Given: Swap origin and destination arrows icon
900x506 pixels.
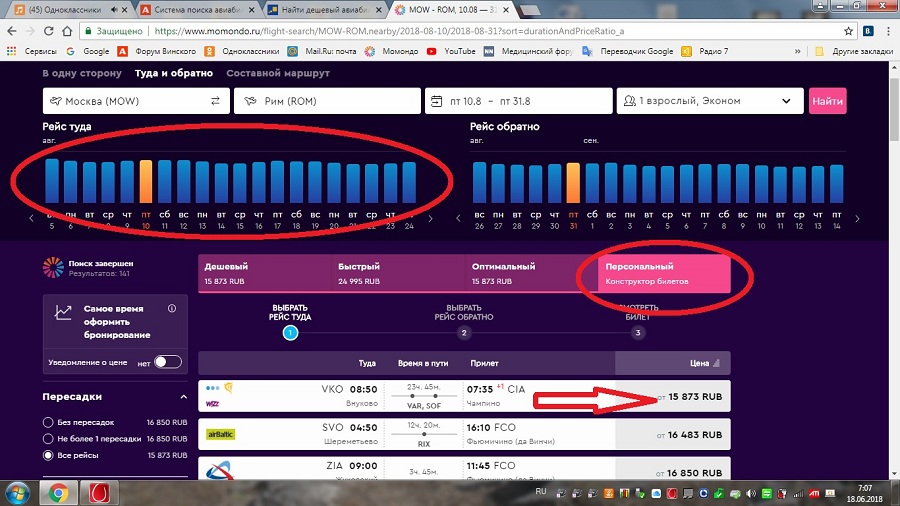Looking at the screenshot, I should (x=215, y=101).
